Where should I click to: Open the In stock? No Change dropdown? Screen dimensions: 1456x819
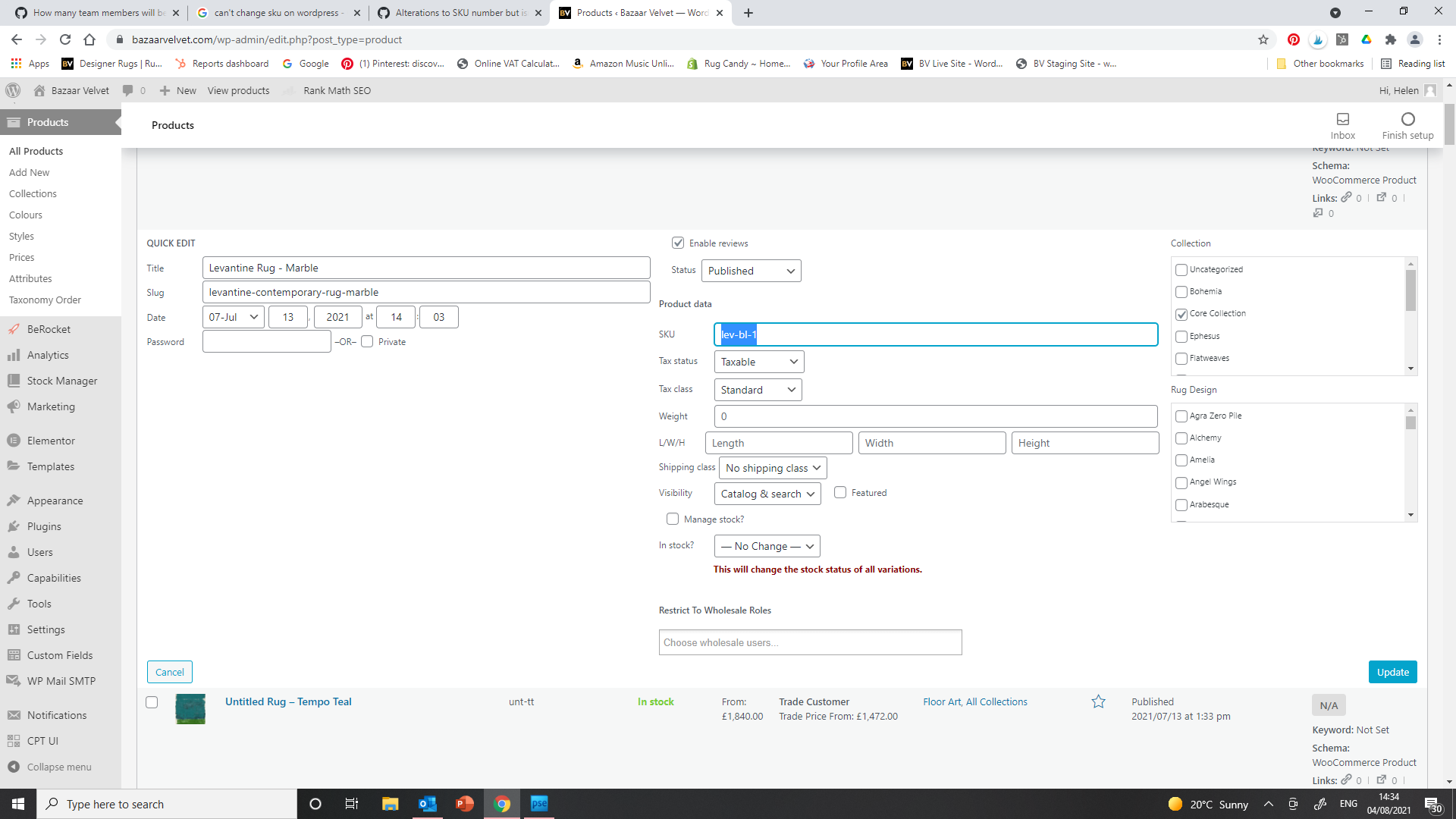[767, 546]
